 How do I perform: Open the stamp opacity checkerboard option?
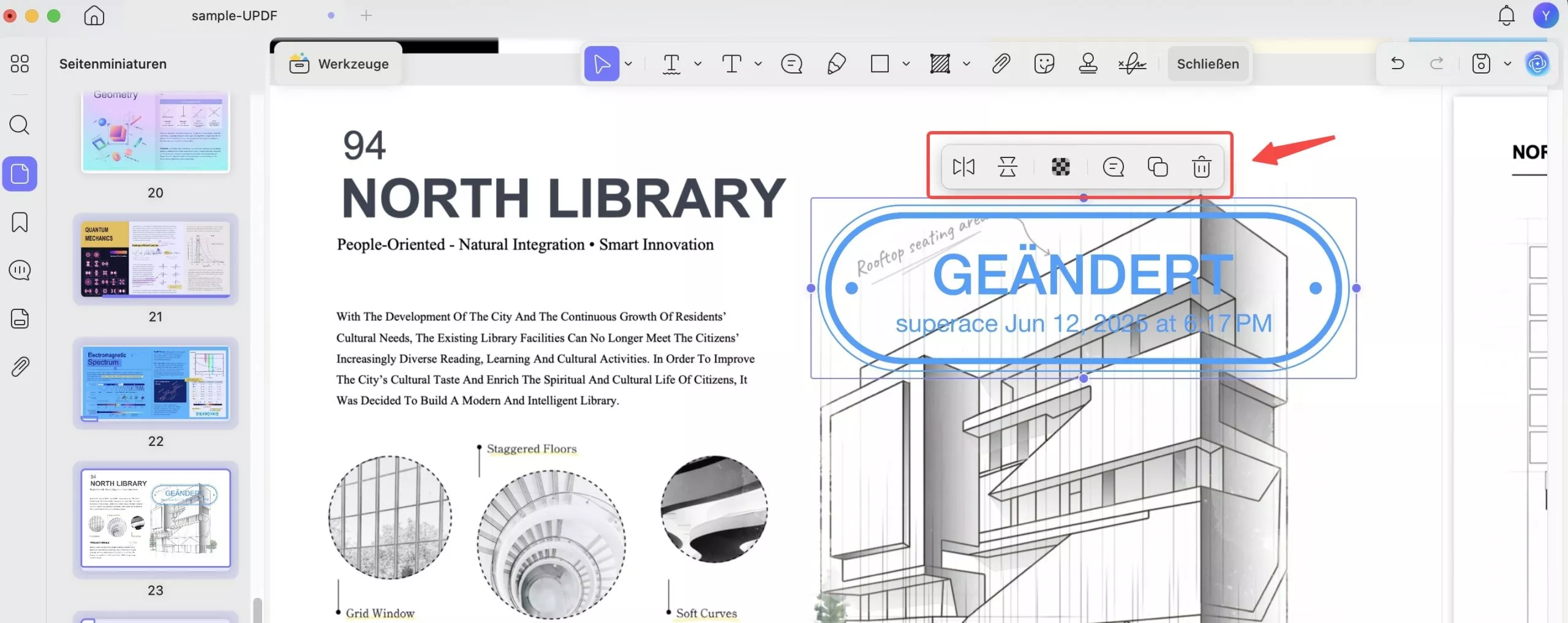1060,167
